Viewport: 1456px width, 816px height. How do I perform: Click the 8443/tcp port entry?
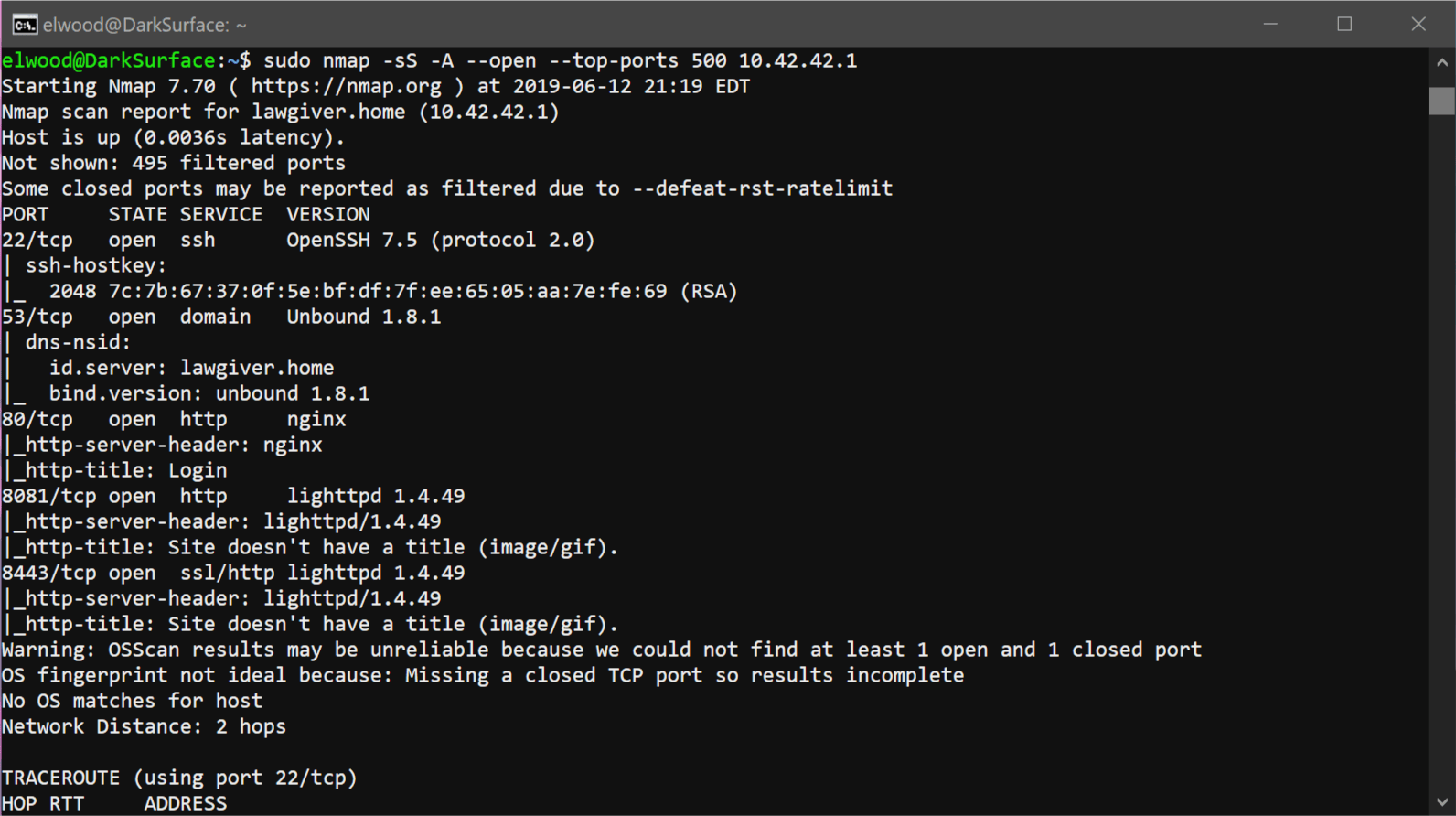pyautogui.click(x=49, y=573)
